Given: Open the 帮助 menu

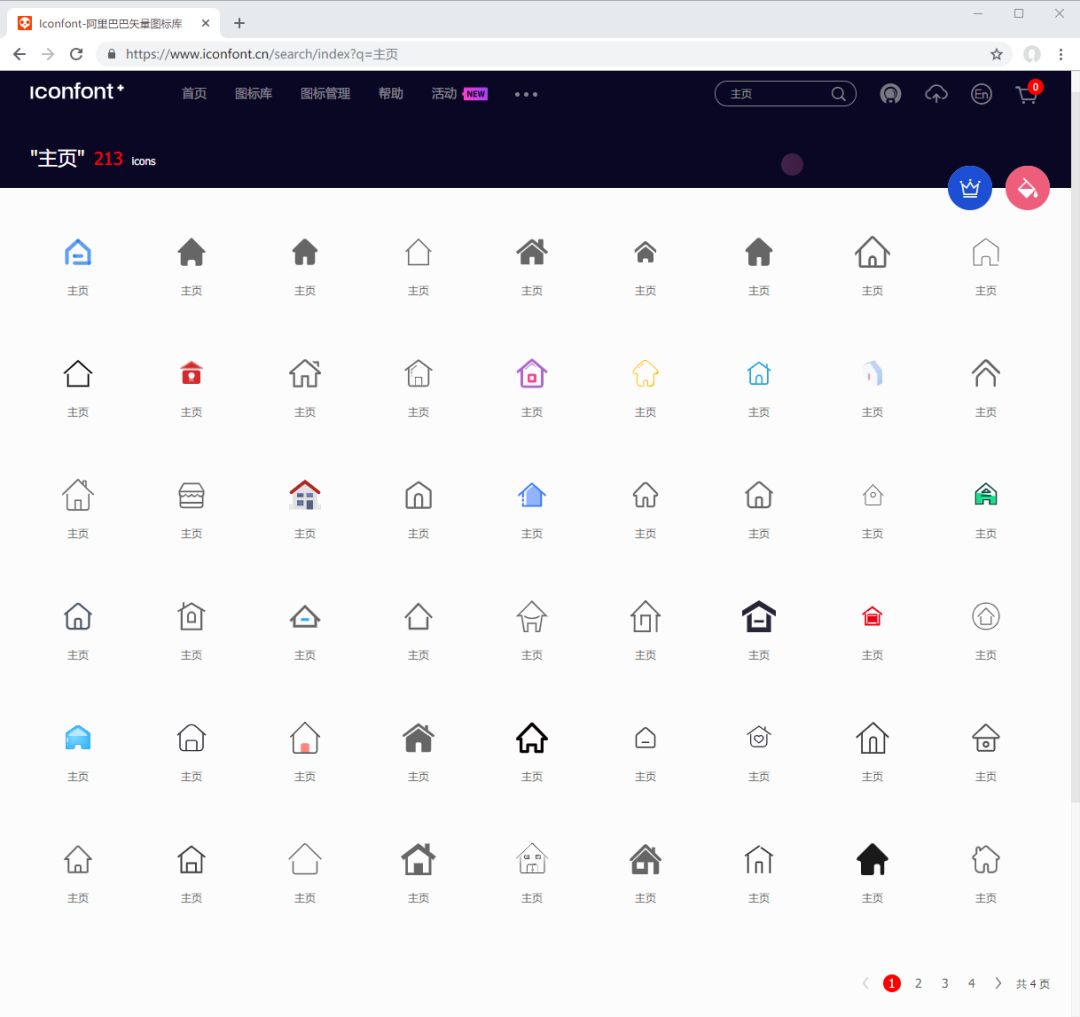Looking at the screenshot, I should pyautogui.click(x=391, y=94).
